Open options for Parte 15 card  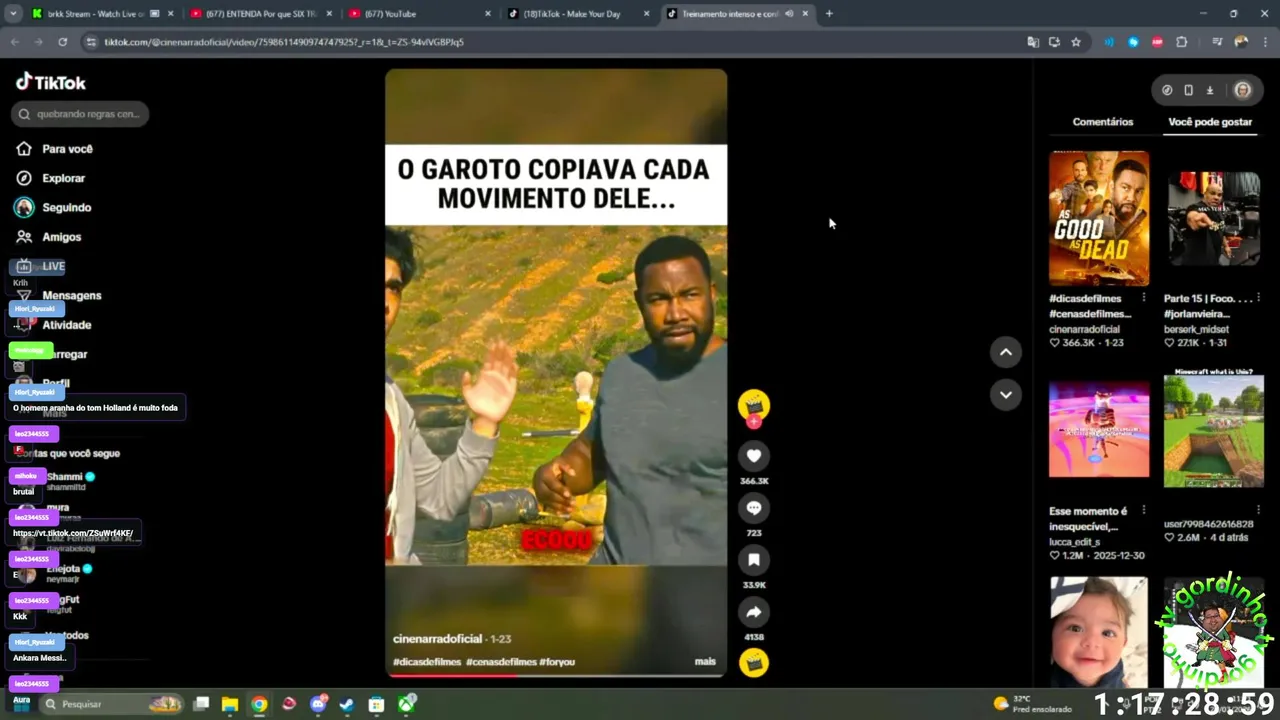pos(1259,298)
